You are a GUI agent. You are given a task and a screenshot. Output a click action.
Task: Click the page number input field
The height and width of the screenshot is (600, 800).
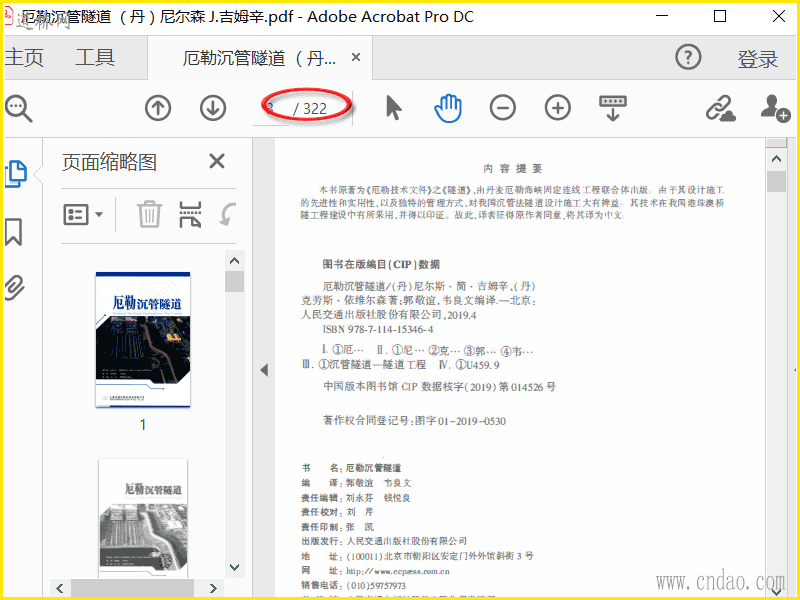(x=270, y=108)
